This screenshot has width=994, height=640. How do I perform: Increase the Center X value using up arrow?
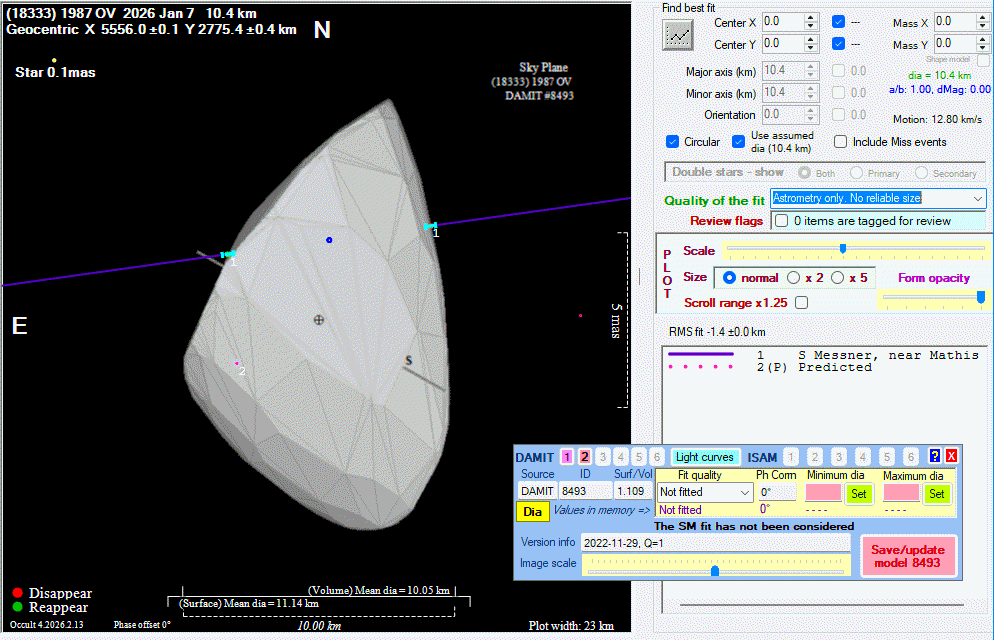point(810,17)
